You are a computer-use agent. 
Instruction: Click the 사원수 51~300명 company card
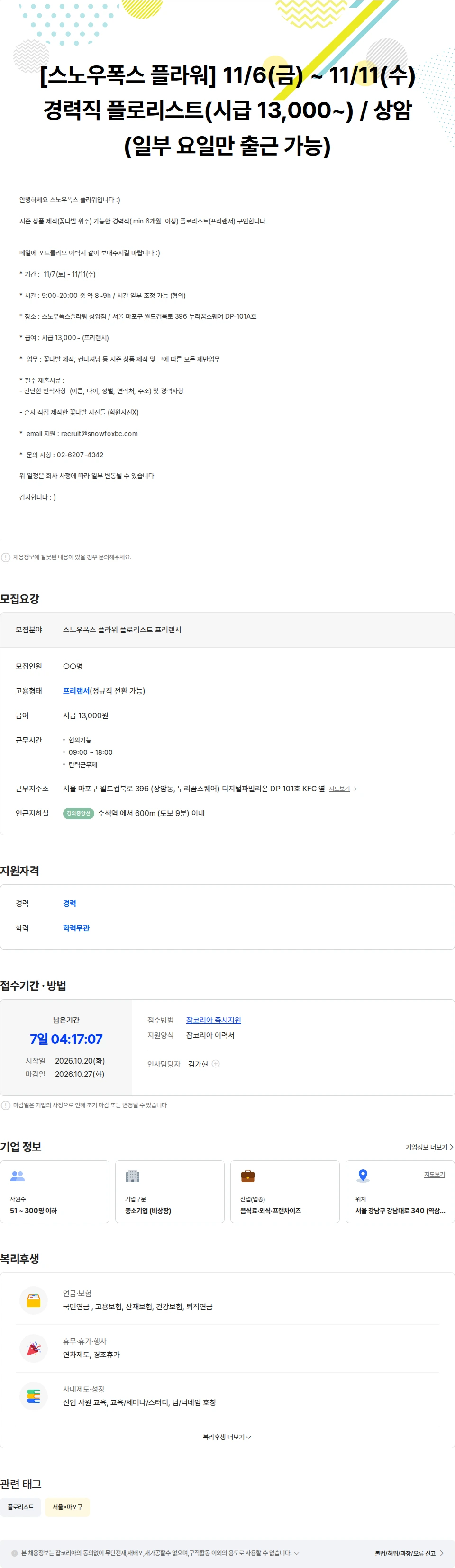[55, 1191]
